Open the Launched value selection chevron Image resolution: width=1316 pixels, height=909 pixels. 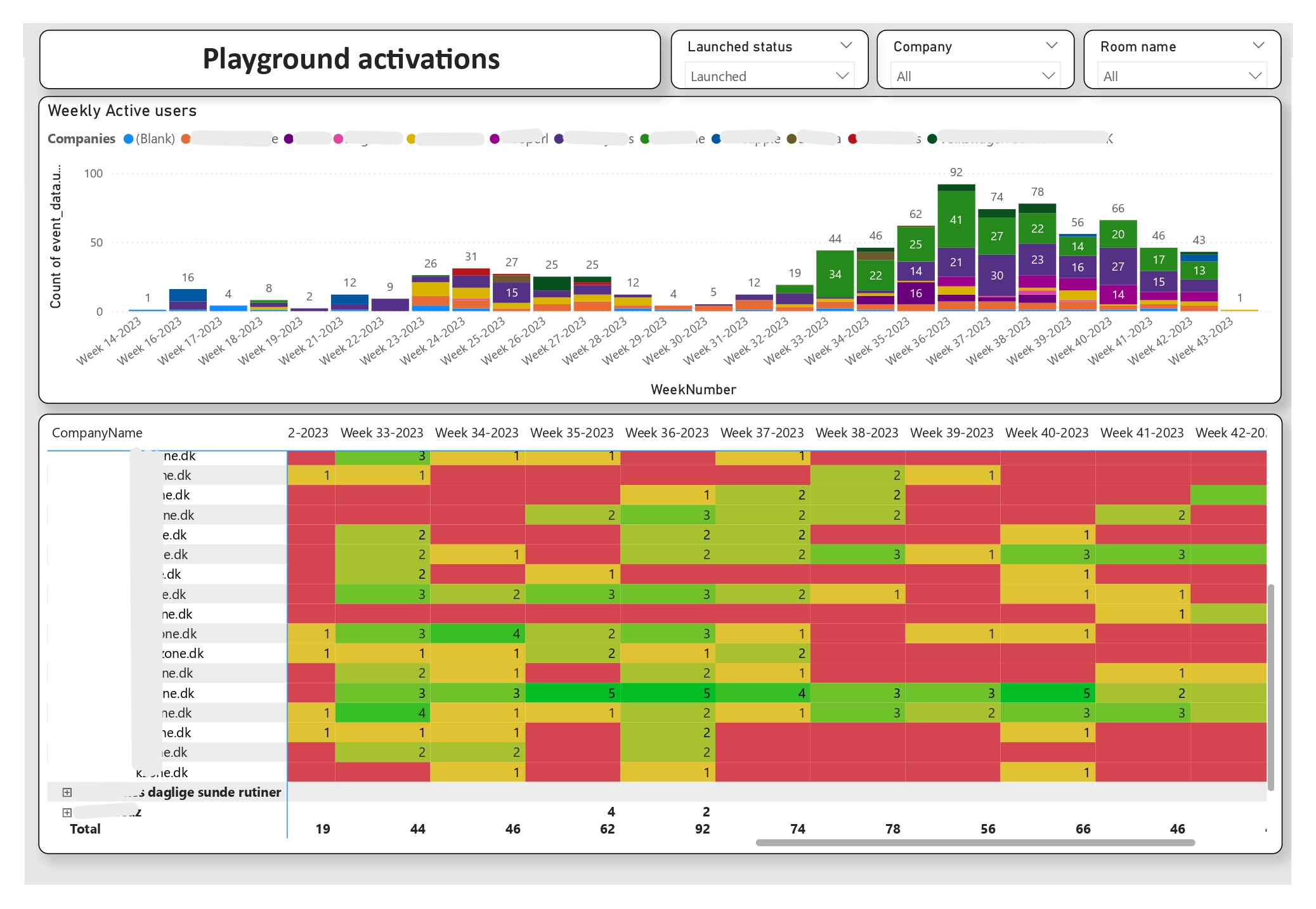[x=844, y=75]
